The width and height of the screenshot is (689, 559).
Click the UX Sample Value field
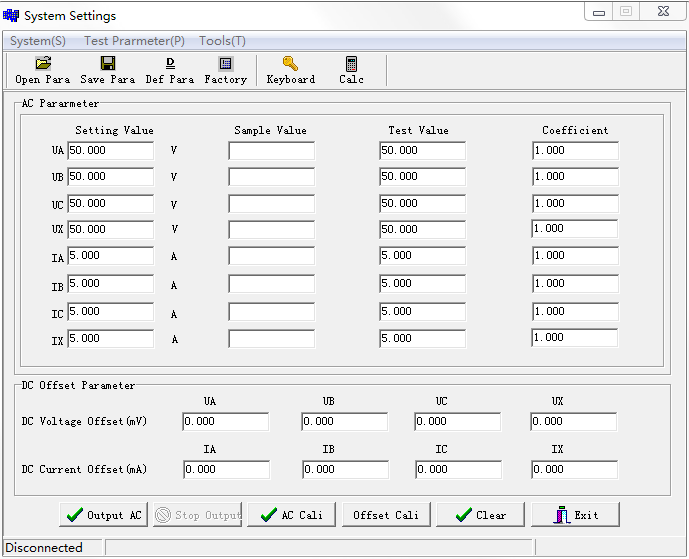pyautogui.click(x=272, y=230)
